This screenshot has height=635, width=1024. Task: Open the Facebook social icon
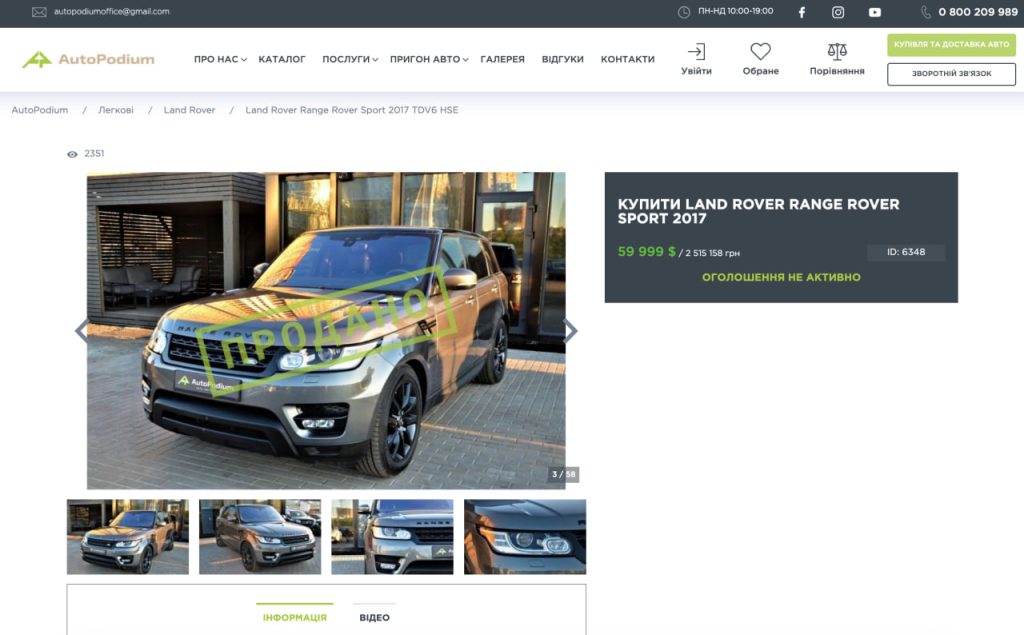[801, 12]
